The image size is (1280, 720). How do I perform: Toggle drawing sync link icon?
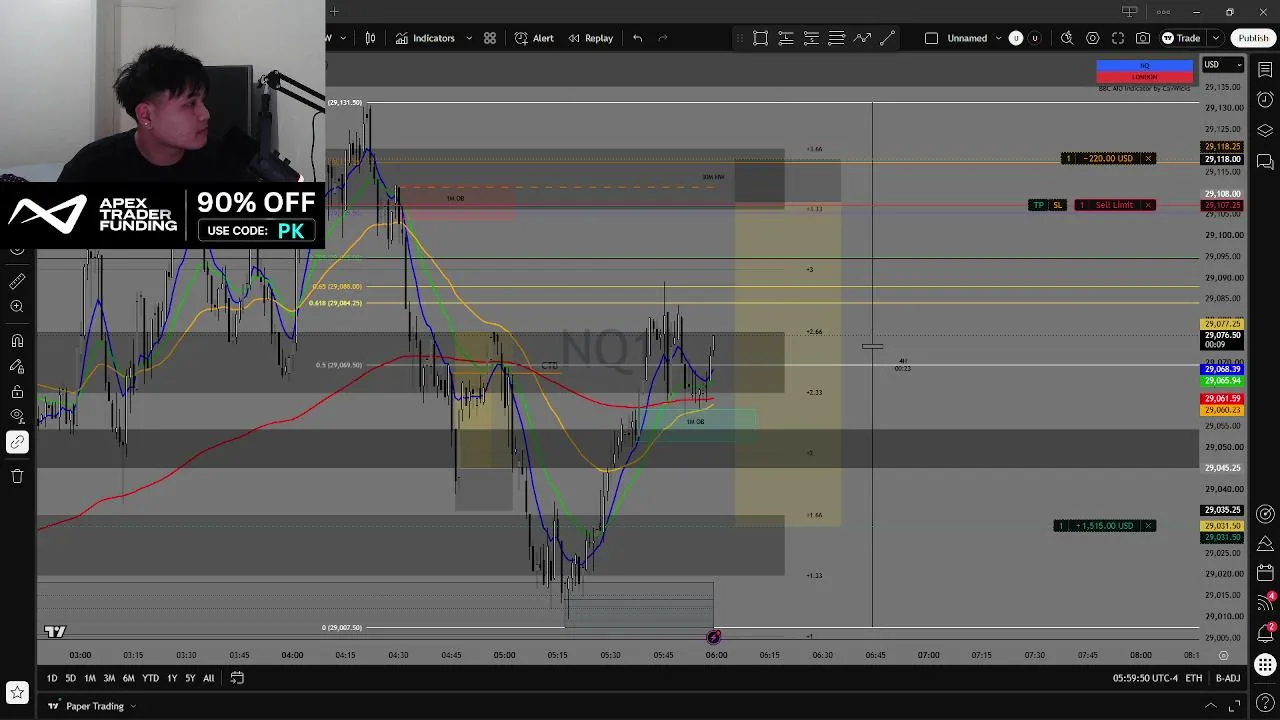coord(17,441)
